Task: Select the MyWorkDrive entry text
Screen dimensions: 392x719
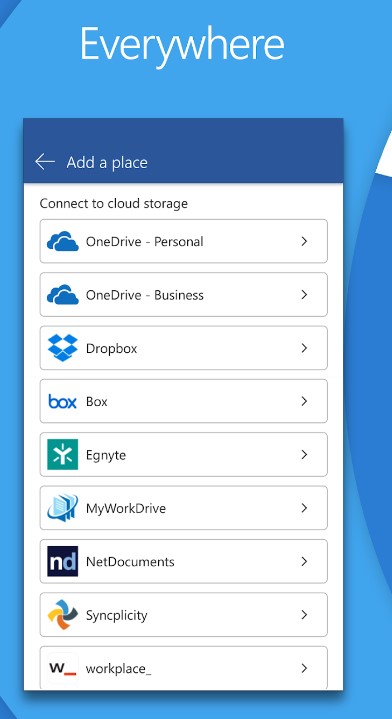Action: pyautogui.click(x=126, y=508)
